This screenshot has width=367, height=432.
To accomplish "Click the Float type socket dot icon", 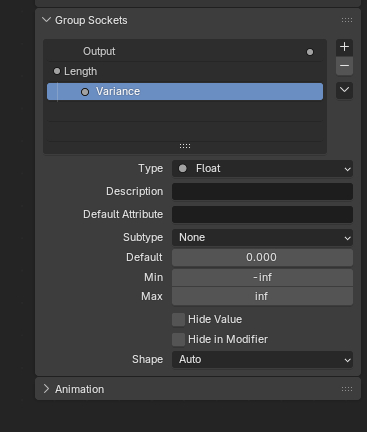I will coord(183,168).
